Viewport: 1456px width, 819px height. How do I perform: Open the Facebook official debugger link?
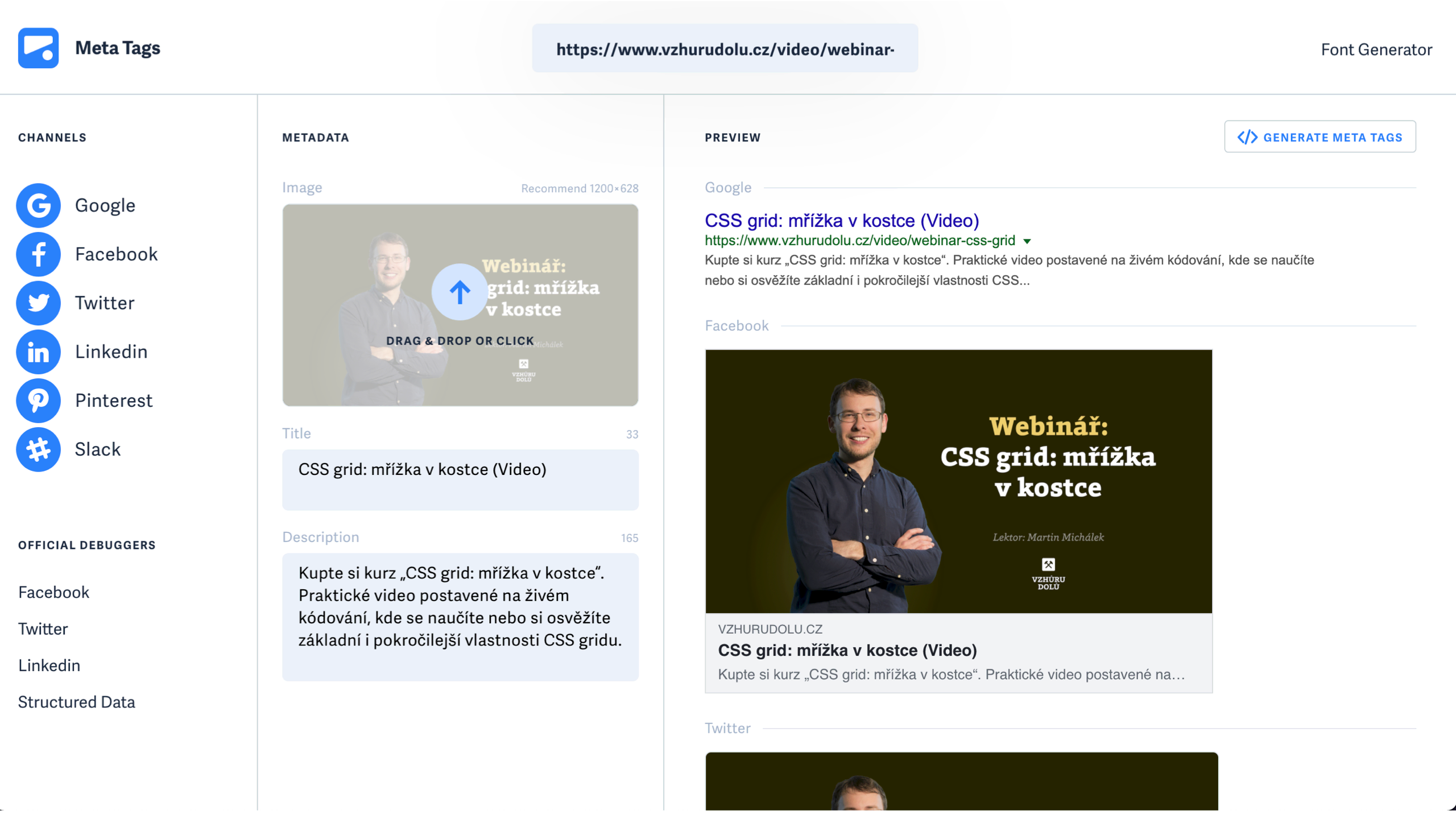point(53,593)
